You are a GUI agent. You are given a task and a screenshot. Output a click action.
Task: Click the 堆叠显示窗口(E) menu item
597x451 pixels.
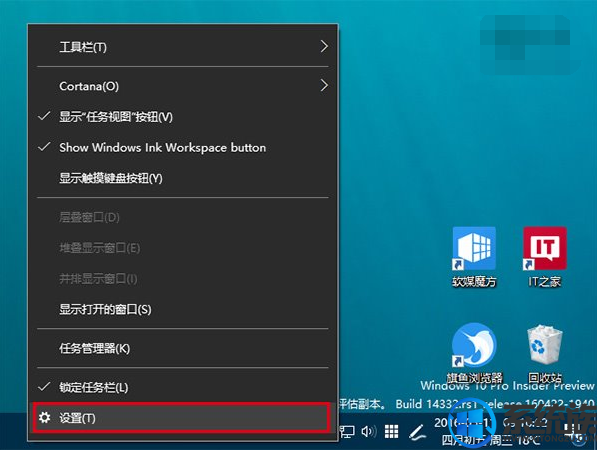pos(183,248)
